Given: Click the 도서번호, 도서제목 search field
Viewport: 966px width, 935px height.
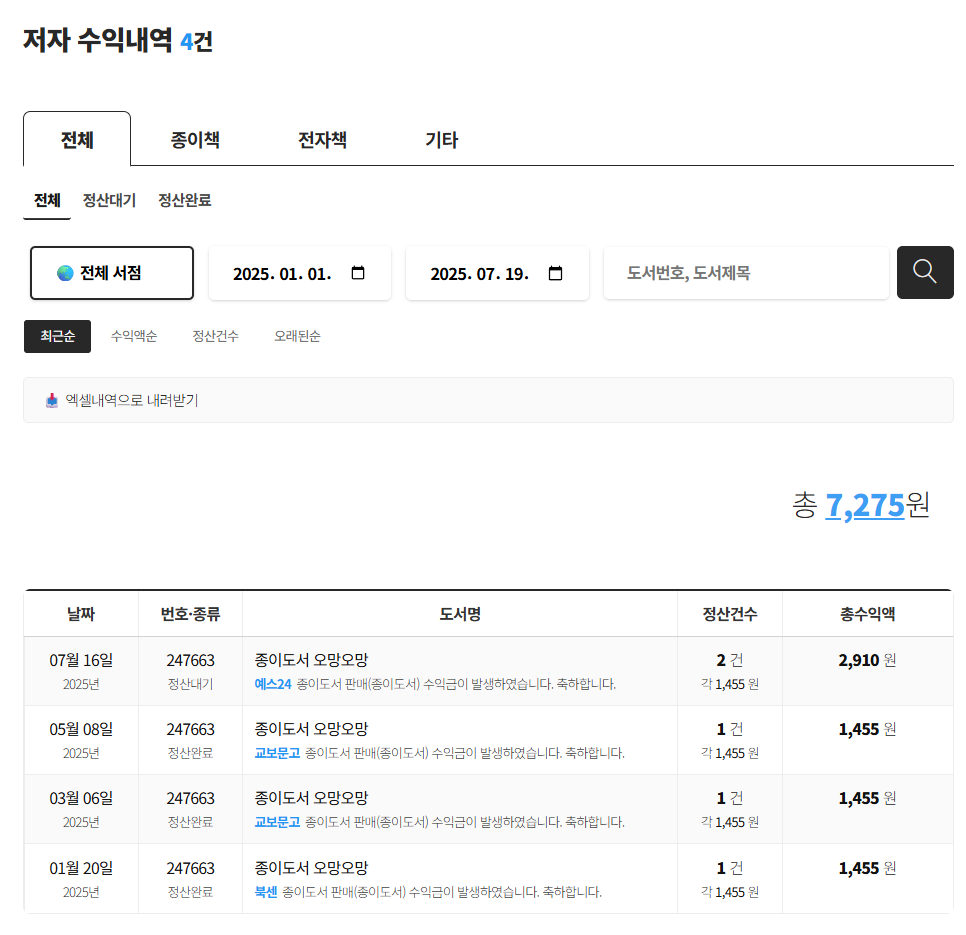Looking at the screenshot, I should (x=746, y=272).
